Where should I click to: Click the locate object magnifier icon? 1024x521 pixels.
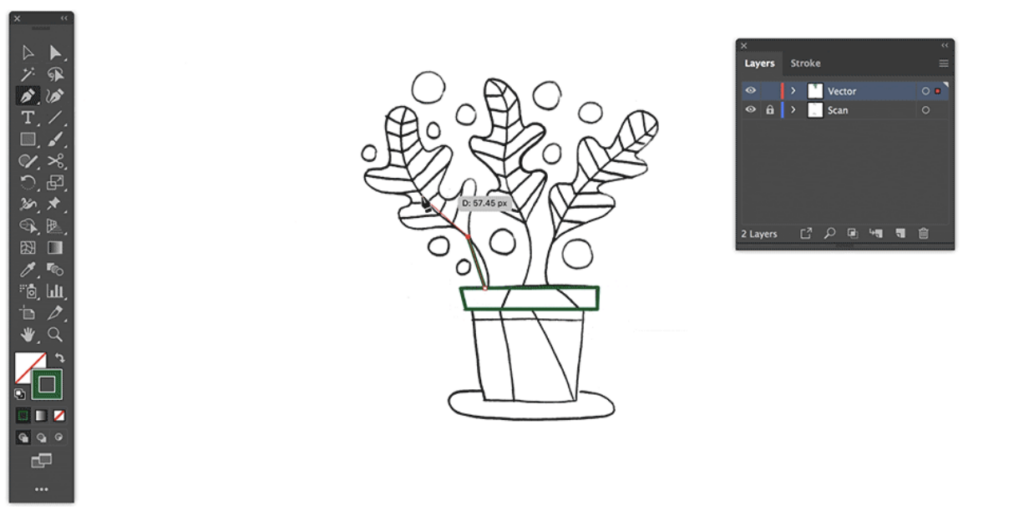click(x=830, y=234)
